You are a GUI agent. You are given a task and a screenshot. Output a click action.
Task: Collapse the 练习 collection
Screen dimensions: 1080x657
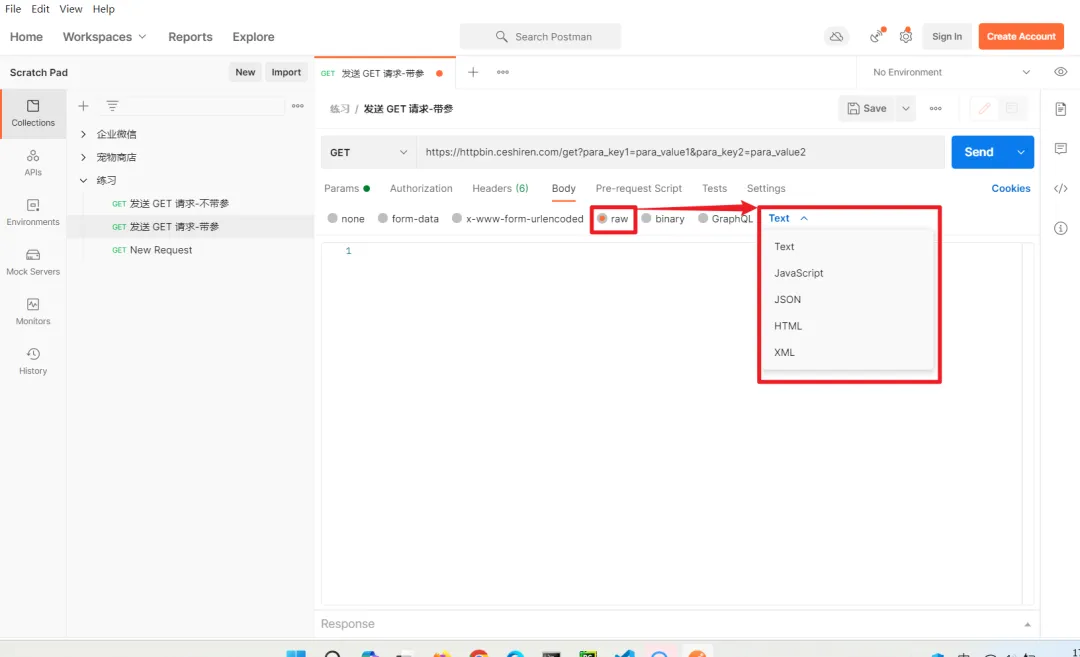pos(83,180)
